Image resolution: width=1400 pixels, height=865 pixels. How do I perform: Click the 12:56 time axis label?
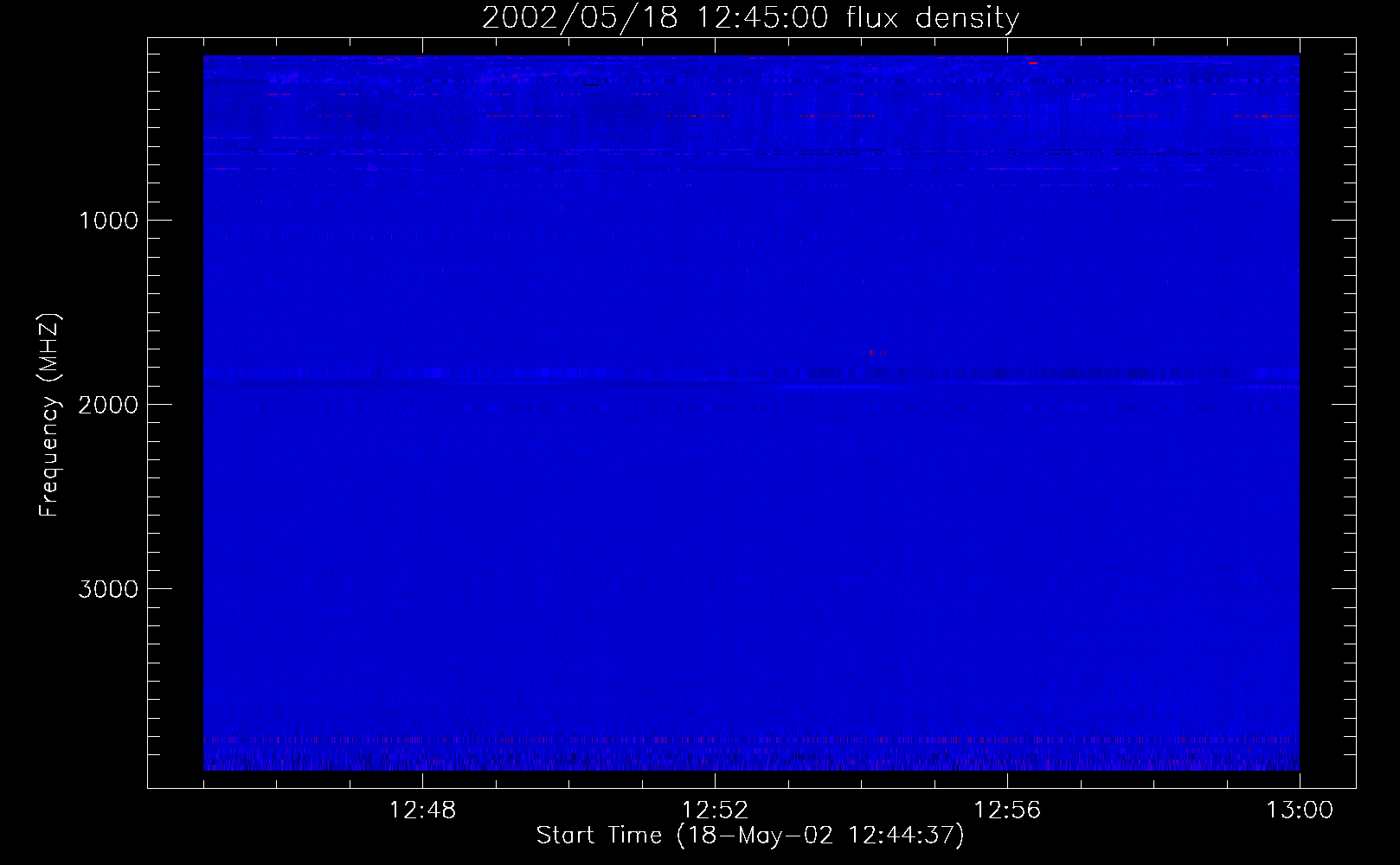coord(1007,811)
